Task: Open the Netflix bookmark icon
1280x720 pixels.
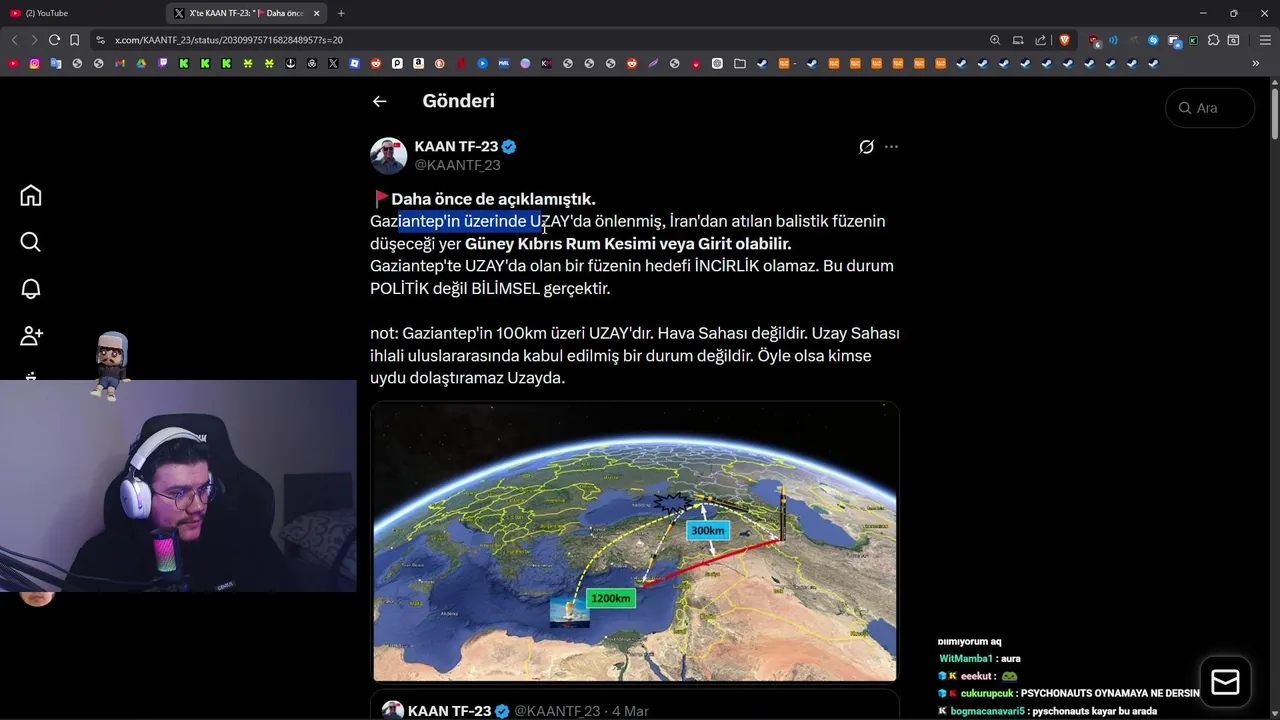Action: (461, 63)
